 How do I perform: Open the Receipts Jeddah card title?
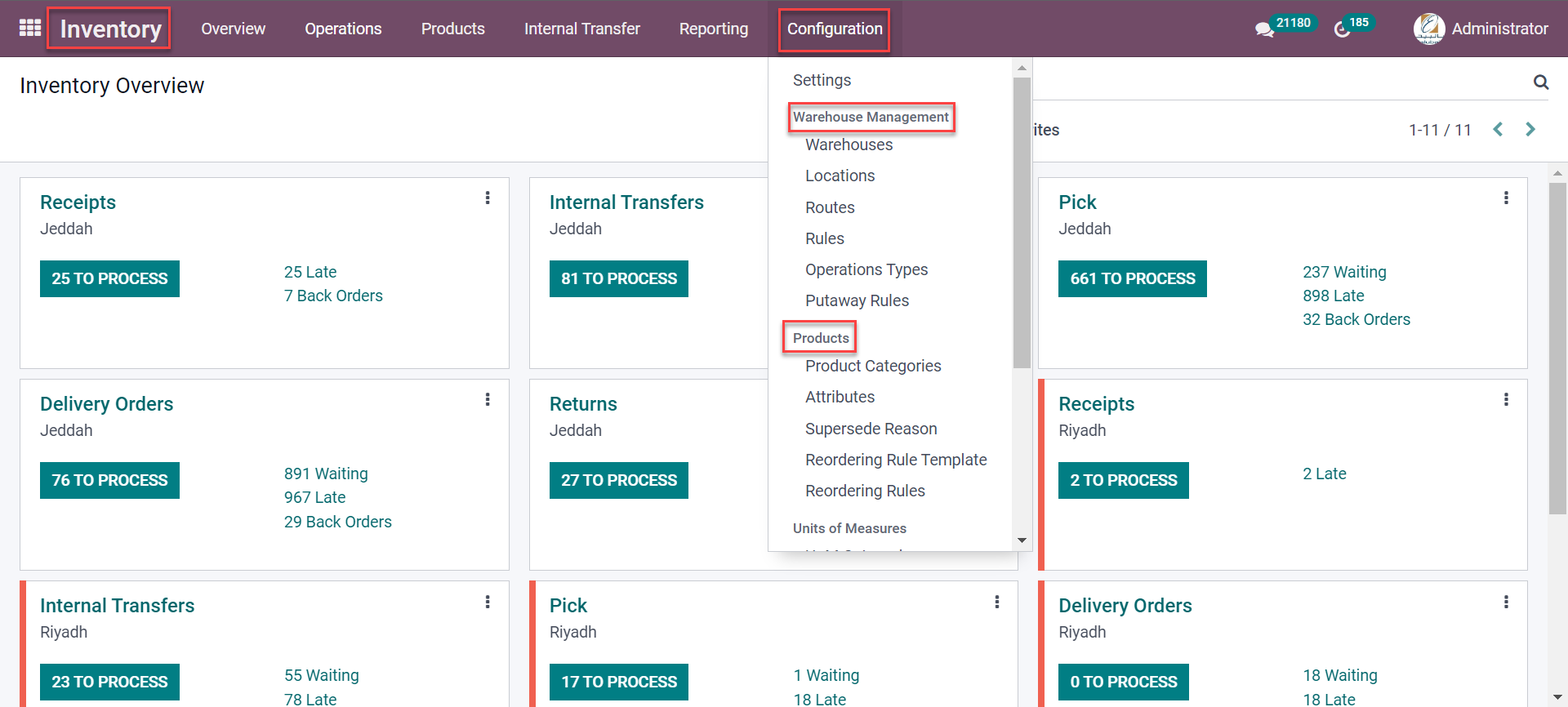(x=78, y=202)
